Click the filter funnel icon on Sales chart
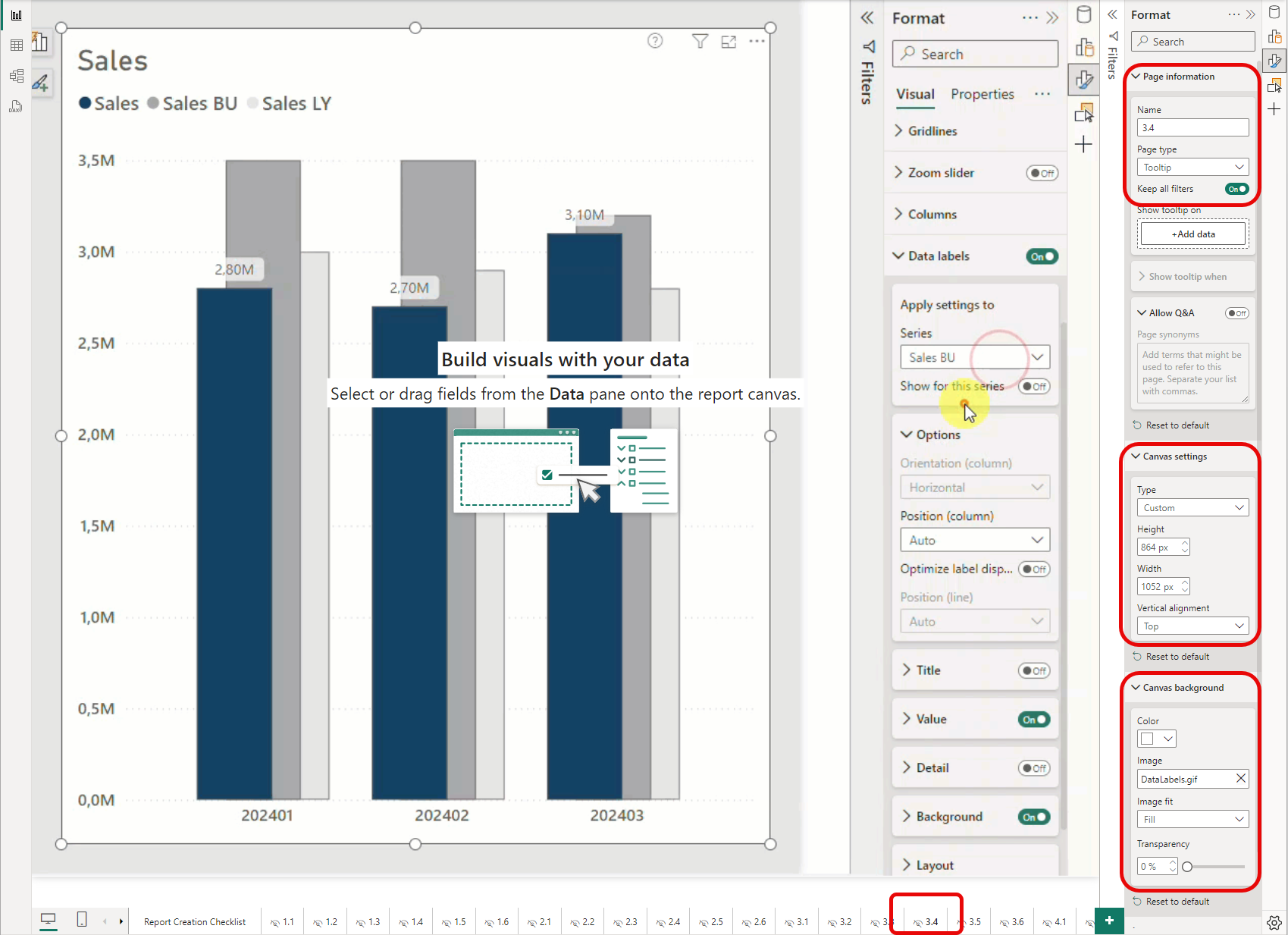This screenshot has width=1288, height=935. pos(700,41)
